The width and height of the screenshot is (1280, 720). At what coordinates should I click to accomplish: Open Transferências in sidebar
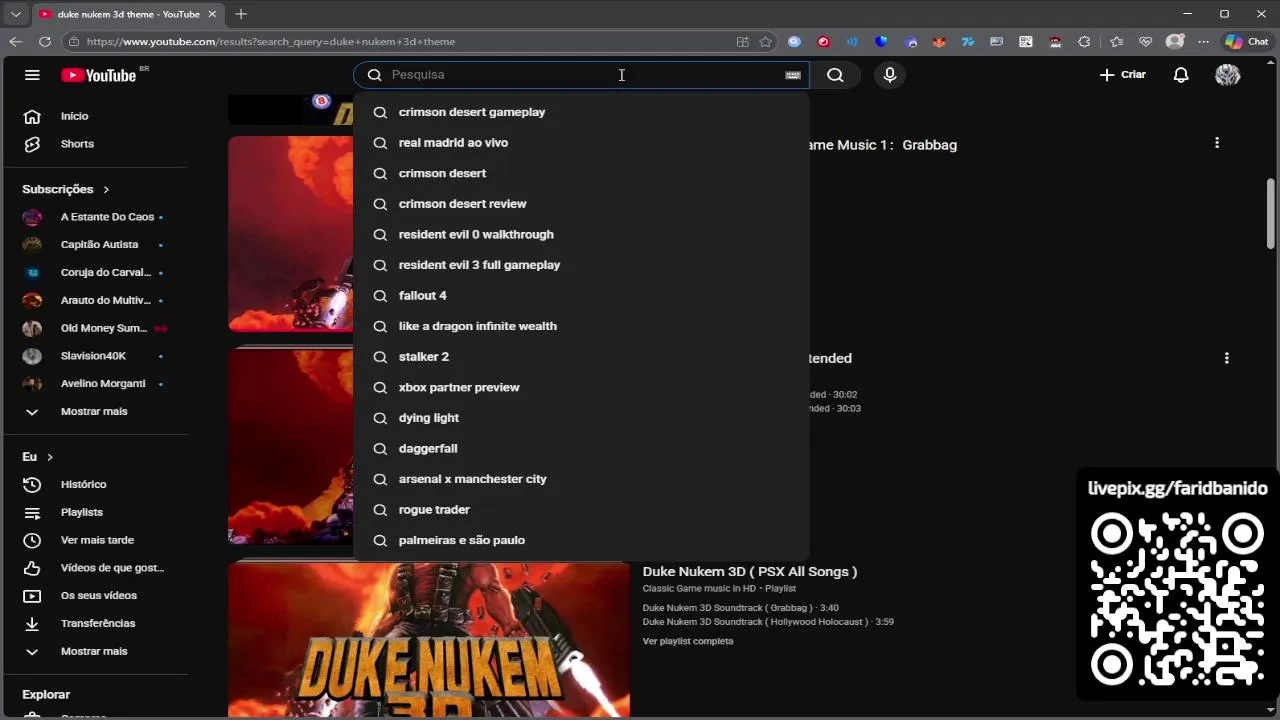click(96, 623)
